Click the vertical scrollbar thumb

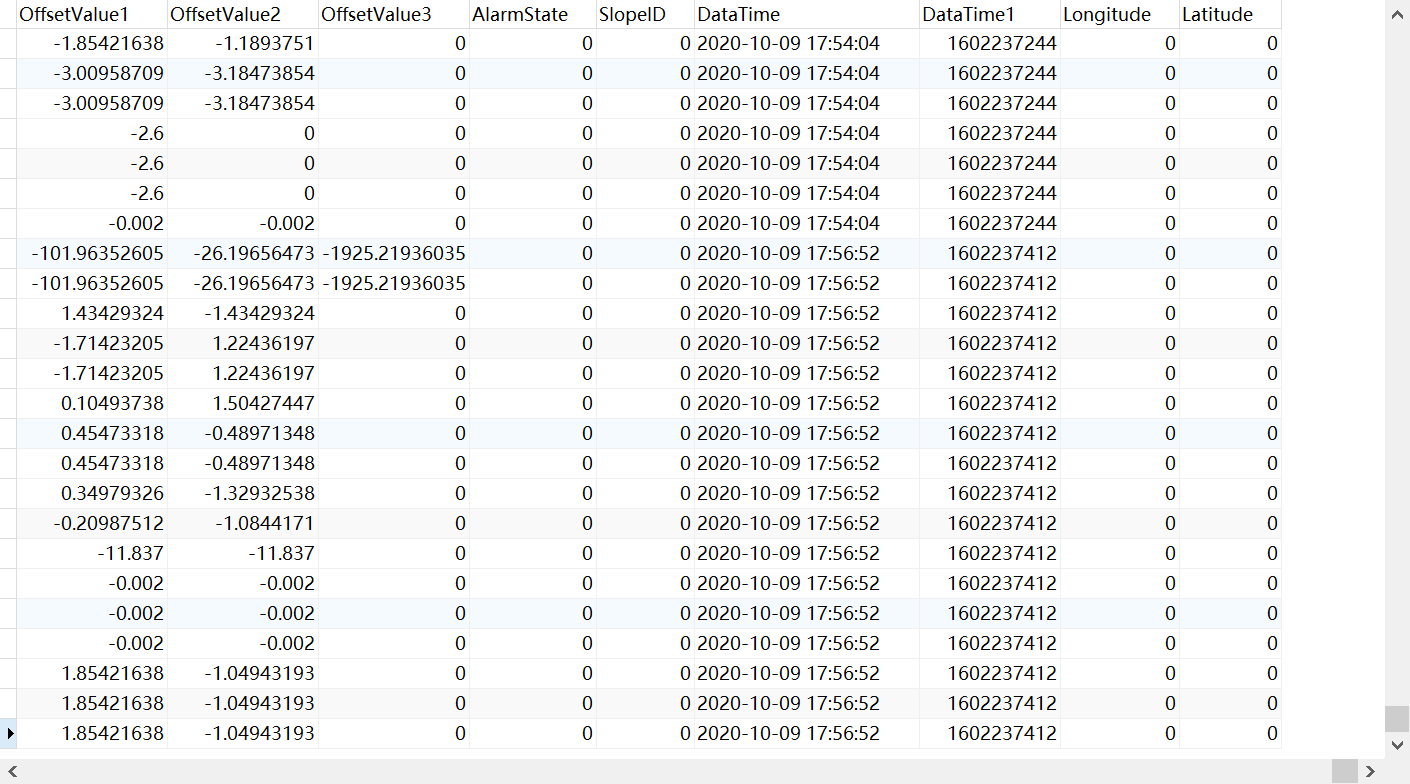click(1397, 719)
